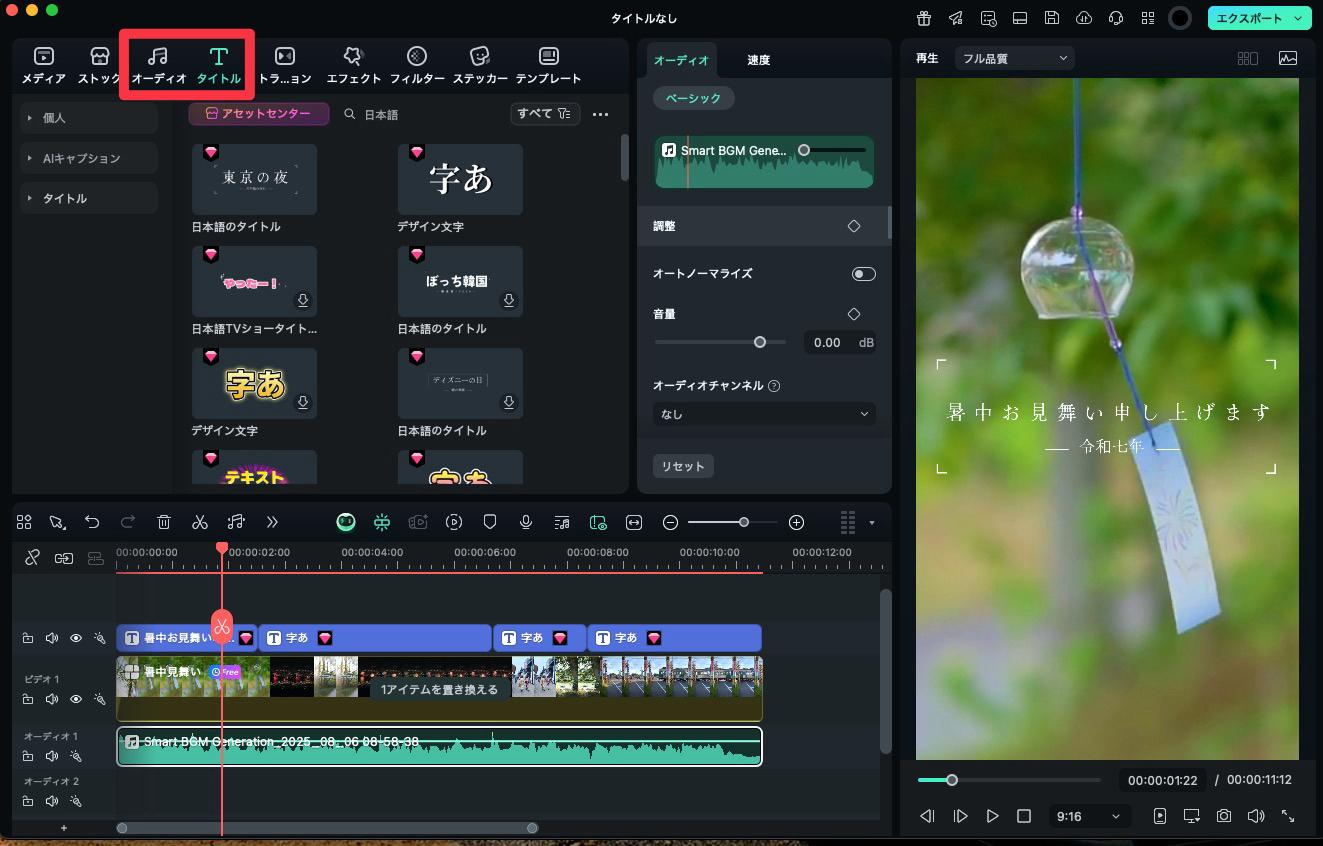
Task: Delete selected clip with the trash icon
Action: 164,522
